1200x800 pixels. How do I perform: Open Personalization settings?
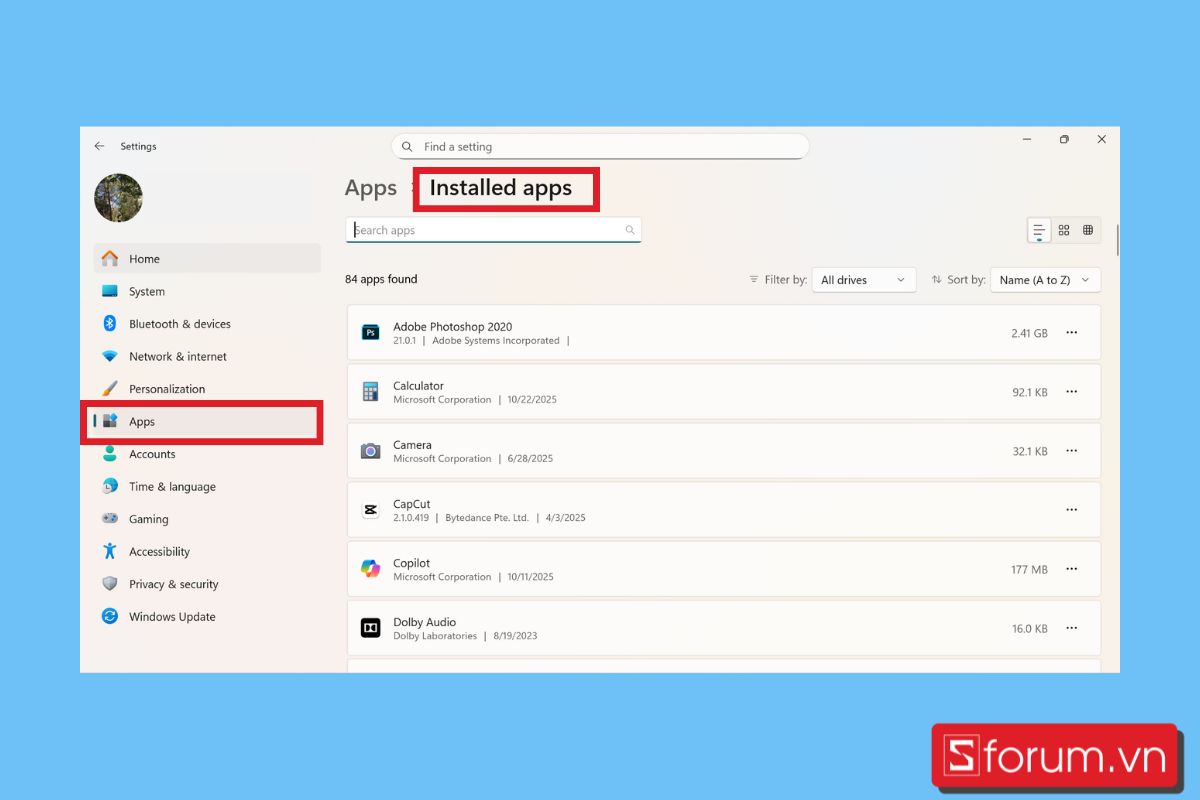(x=207, y=389)
